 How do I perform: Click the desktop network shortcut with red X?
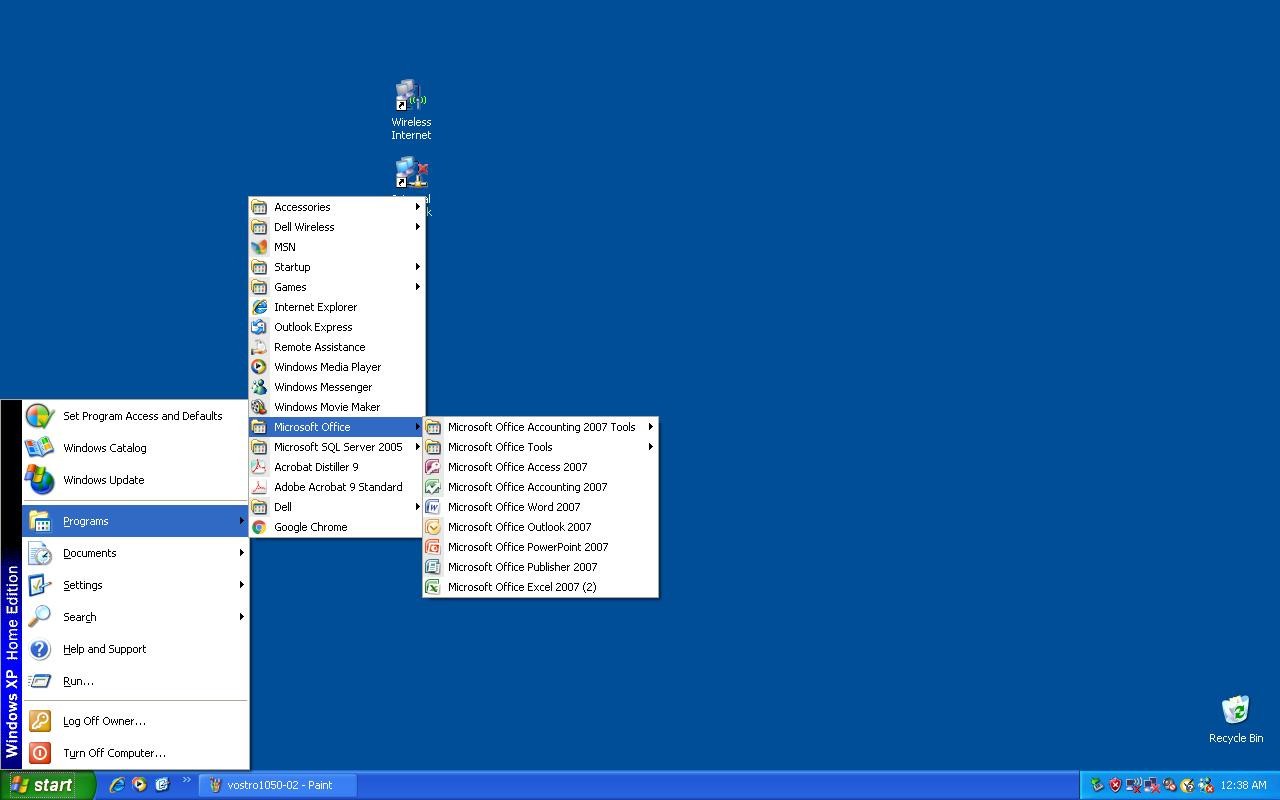(x=411, y=174)
